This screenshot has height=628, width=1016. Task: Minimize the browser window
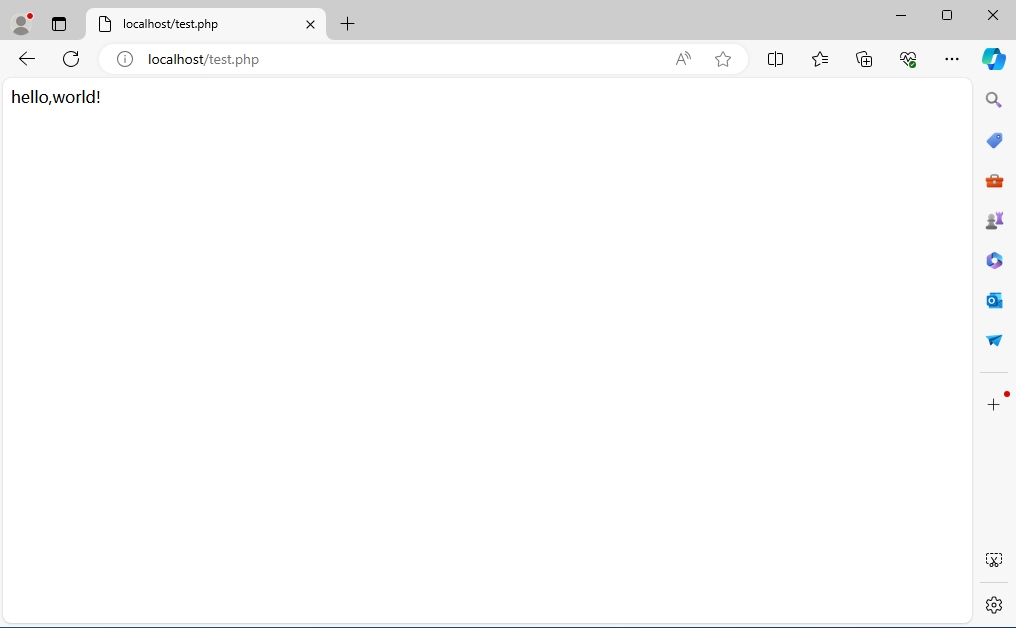(901, 15)
